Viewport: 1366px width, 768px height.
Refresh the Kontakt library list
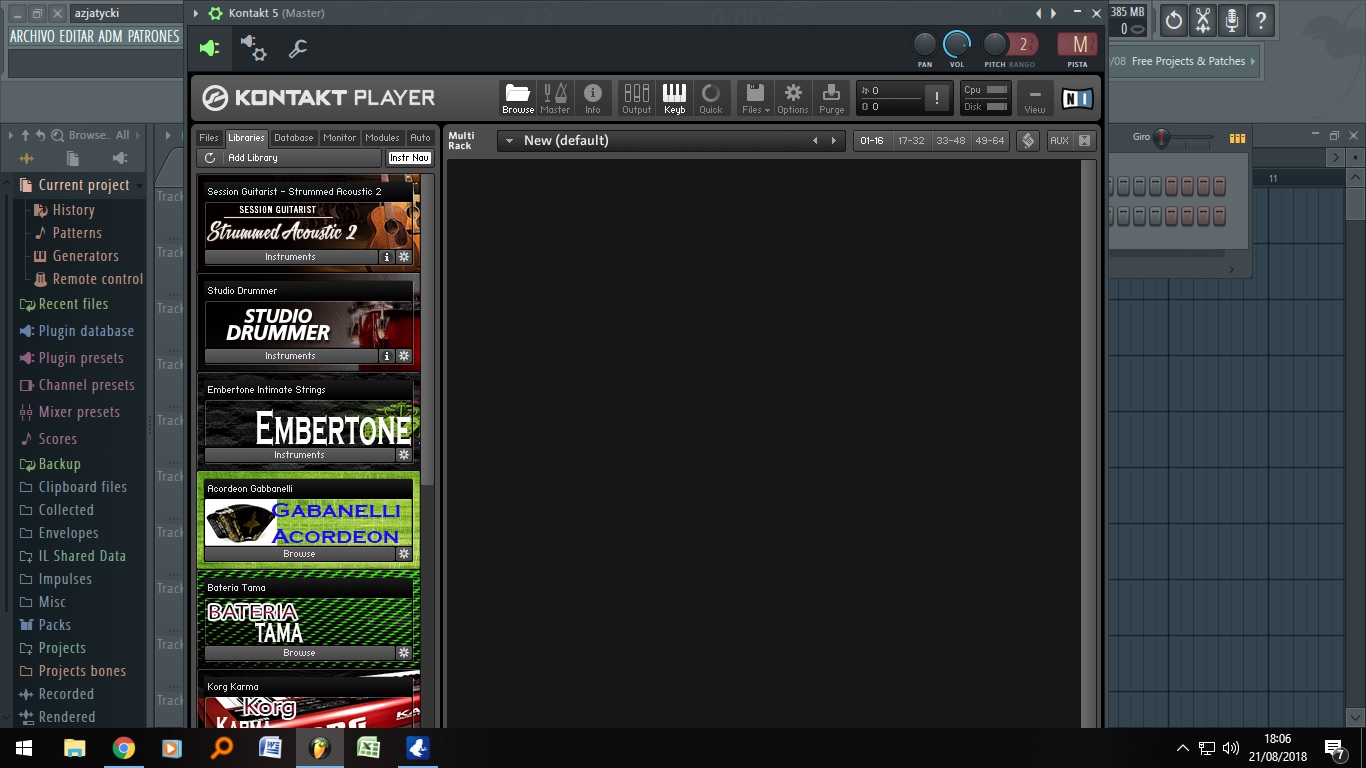210,158
